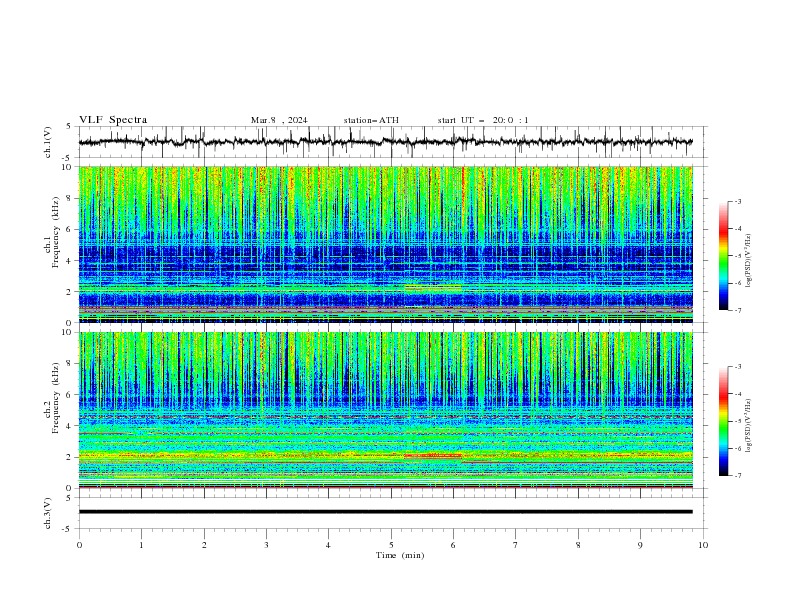This screenshot has width=792, height=612.
Task: Click the "station=ATH" header label
Action: click(x=371, y=120)
